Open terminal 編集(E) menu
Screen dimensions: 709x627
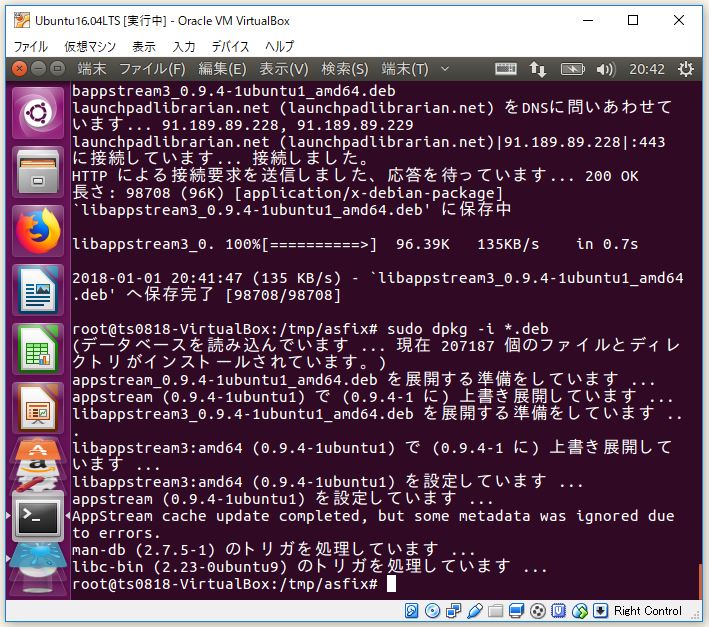tap(222, 69)
